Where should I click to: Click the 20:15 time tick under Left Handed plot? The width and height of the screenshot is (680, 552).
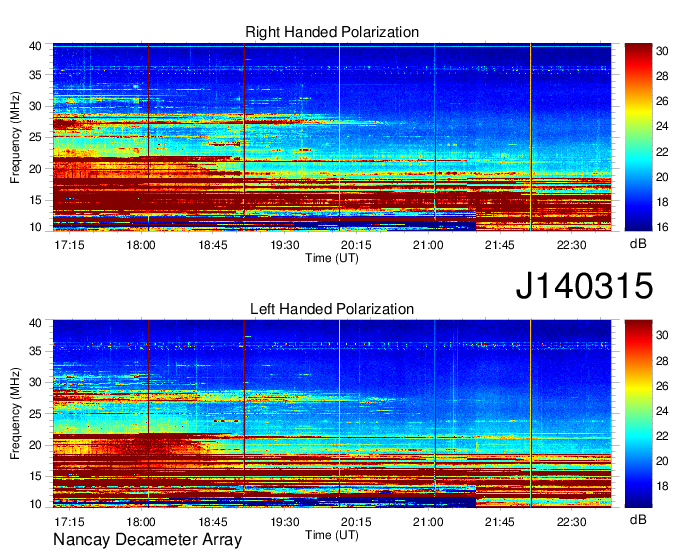point(356,522)
